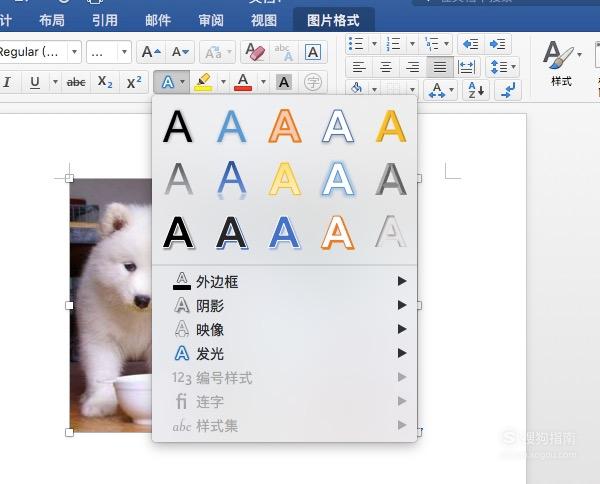Open the 发光 glow submenu

[x=284, y=354]
